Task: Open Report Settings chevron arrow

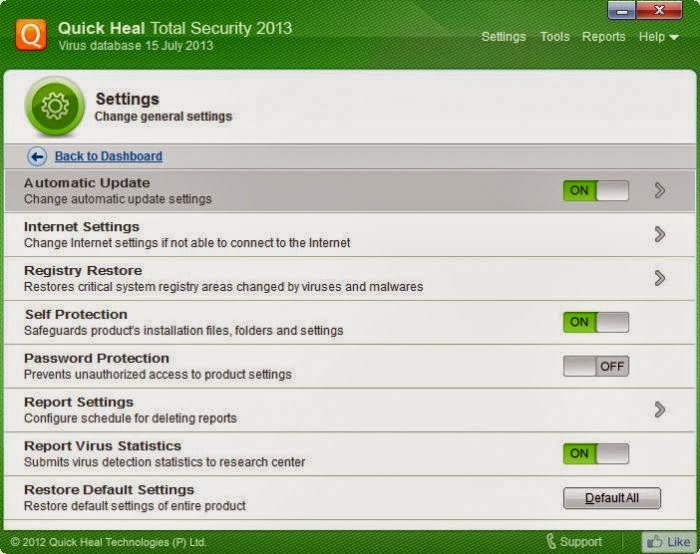Action: coord(660,409)
